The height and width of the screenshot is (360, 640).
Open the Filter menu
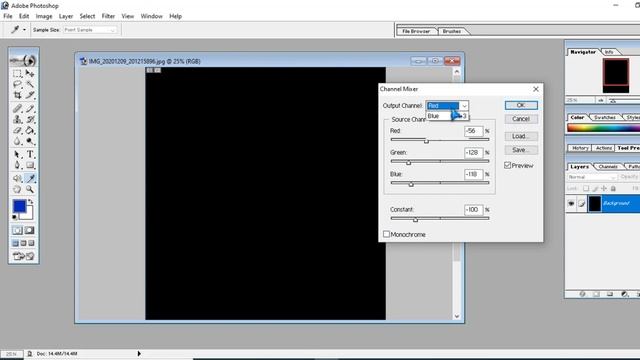(108, 16)
